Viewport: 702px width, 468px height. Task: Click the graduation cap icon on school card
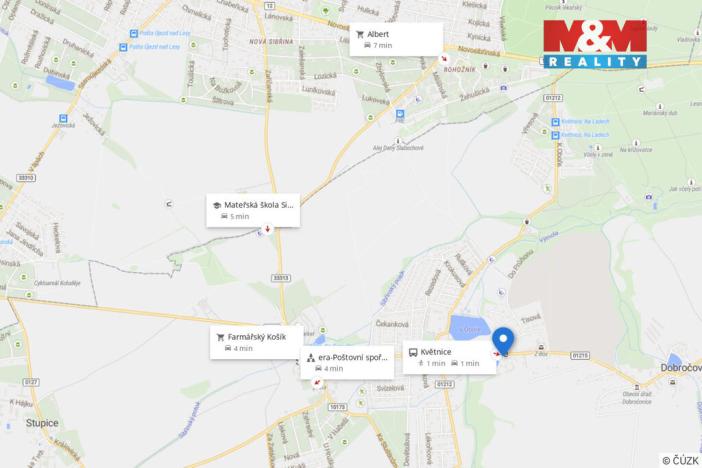coord(217,205)
